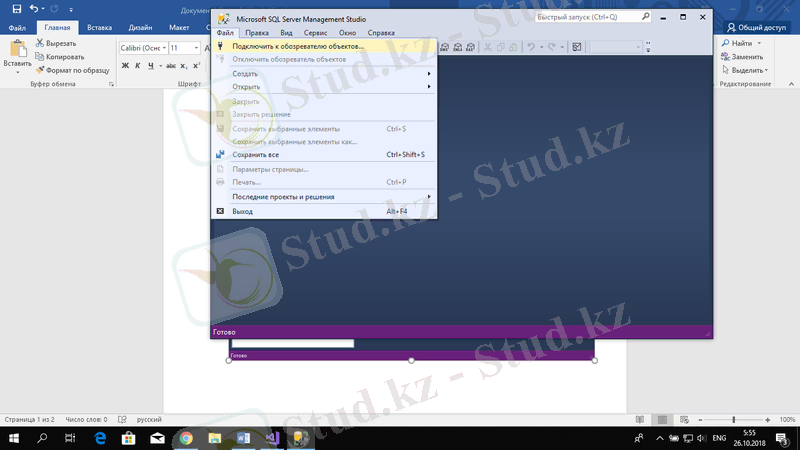The image size is (800, 450).
Task: Click Italic (К) in Word ribbon
Action: [138, 65]
